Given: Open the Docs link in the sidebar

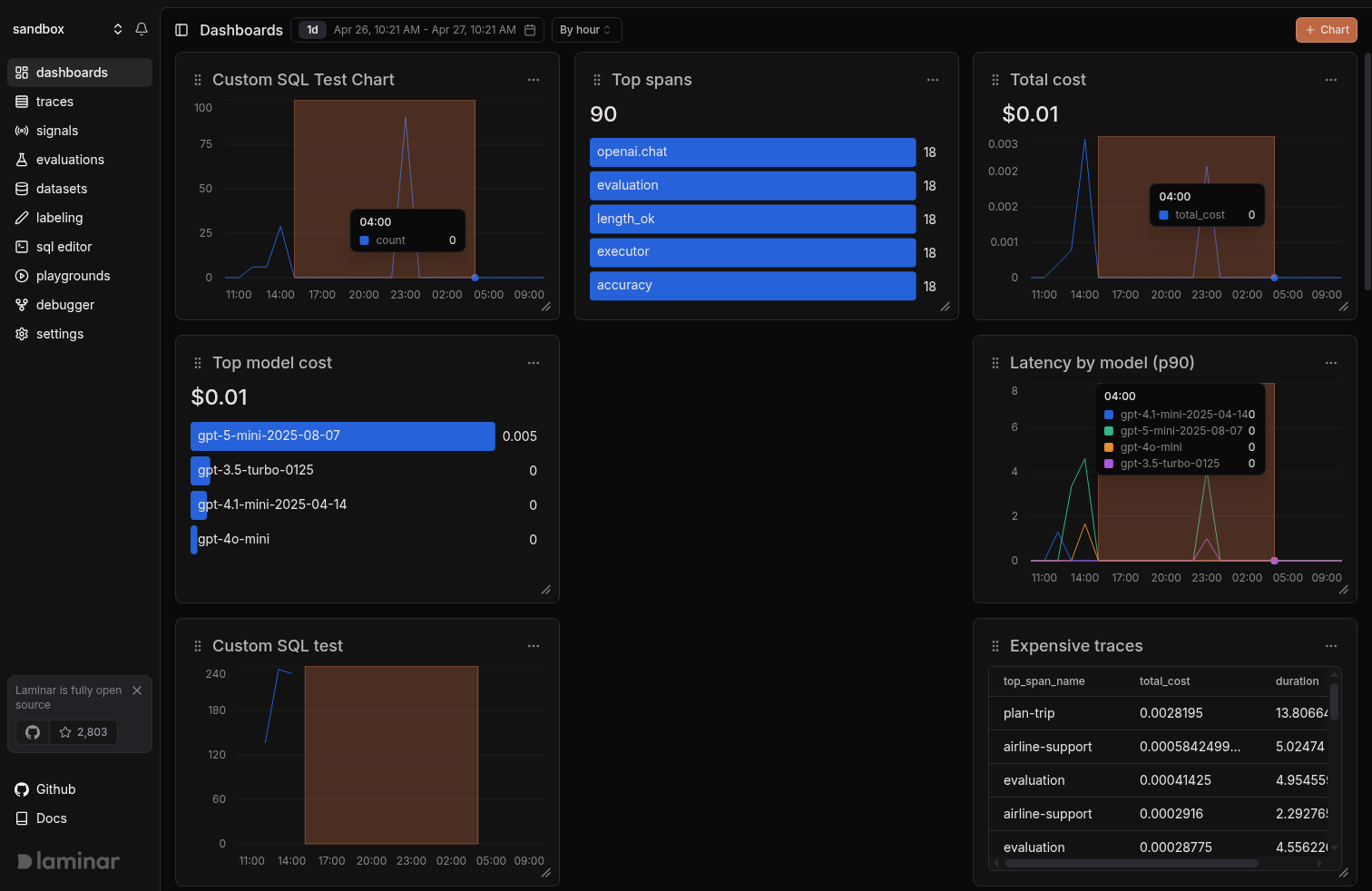Looking at the screenshot, I should 42,818.
